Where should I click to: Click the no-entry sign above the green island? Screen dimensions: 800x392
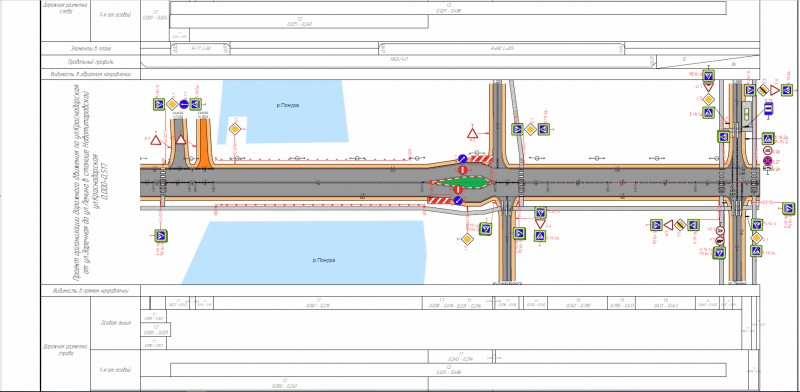[x=462, y=169]
